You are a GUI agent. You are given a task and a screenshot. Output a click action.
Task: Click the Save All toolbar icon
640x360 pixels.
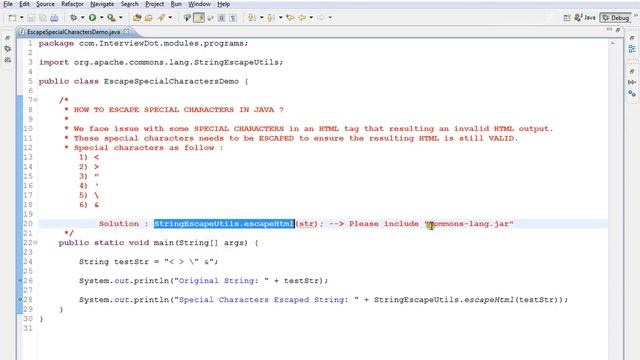coord(42,18)
